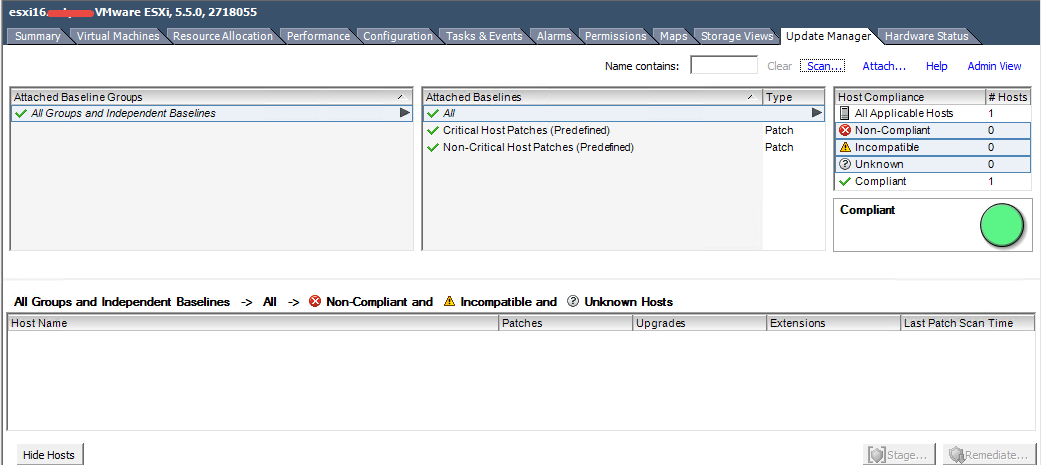Image resolution: width=1041 pixels, height=465 pixels.
Task: Click the Stage... button
Action: pos(899,455)
